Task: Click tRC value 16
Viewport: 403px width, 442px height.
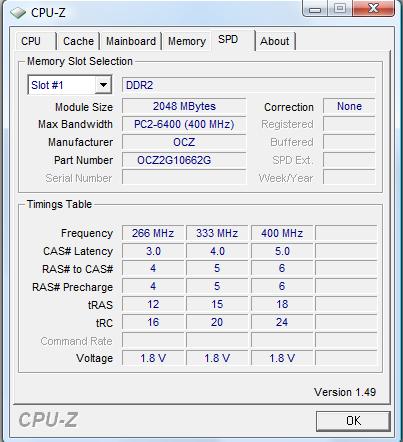Action: pos(153,322)
